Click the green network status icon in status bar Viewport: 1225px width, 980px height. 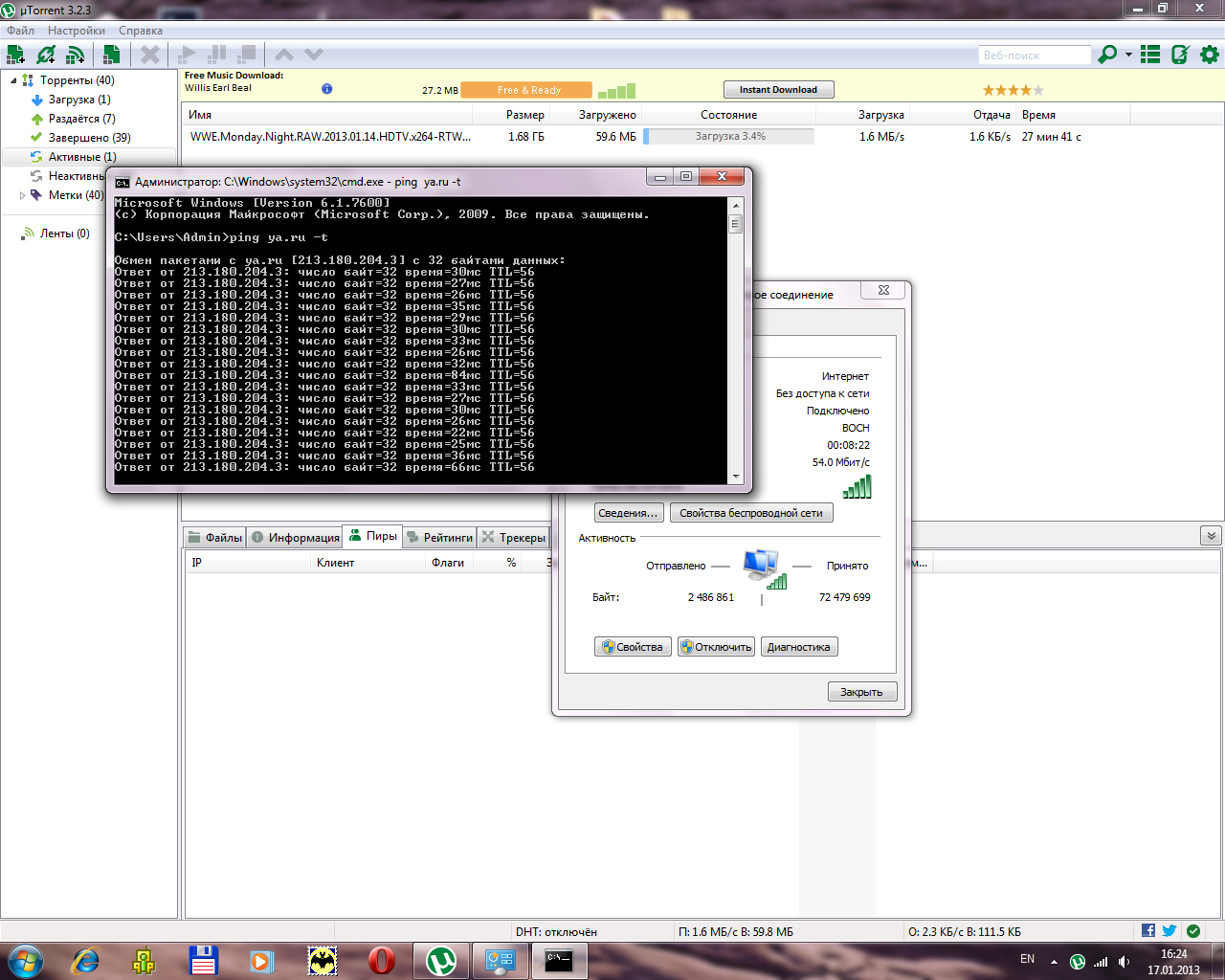pyautogui.click(x=1193, y=931)
